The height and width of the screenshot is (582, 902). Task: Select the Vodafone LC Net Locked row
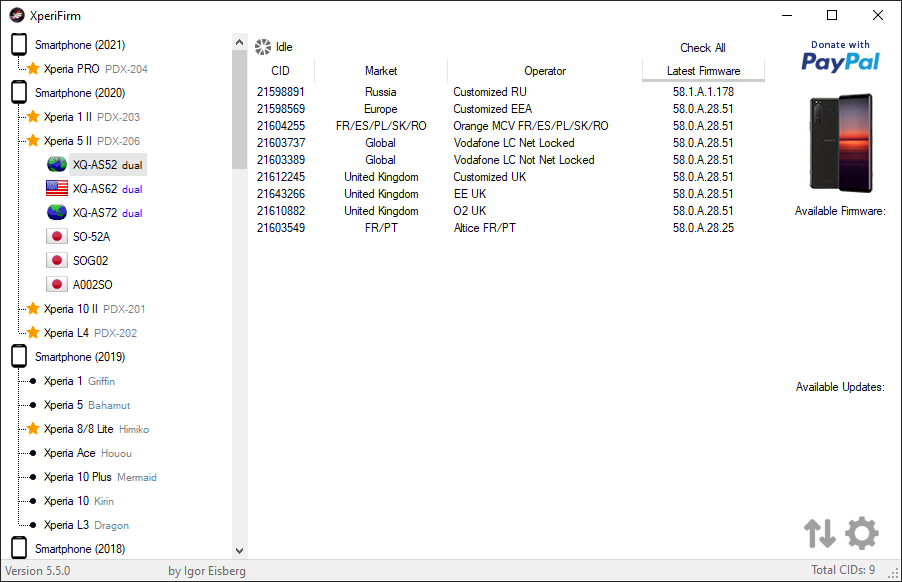tap(507, 143)
